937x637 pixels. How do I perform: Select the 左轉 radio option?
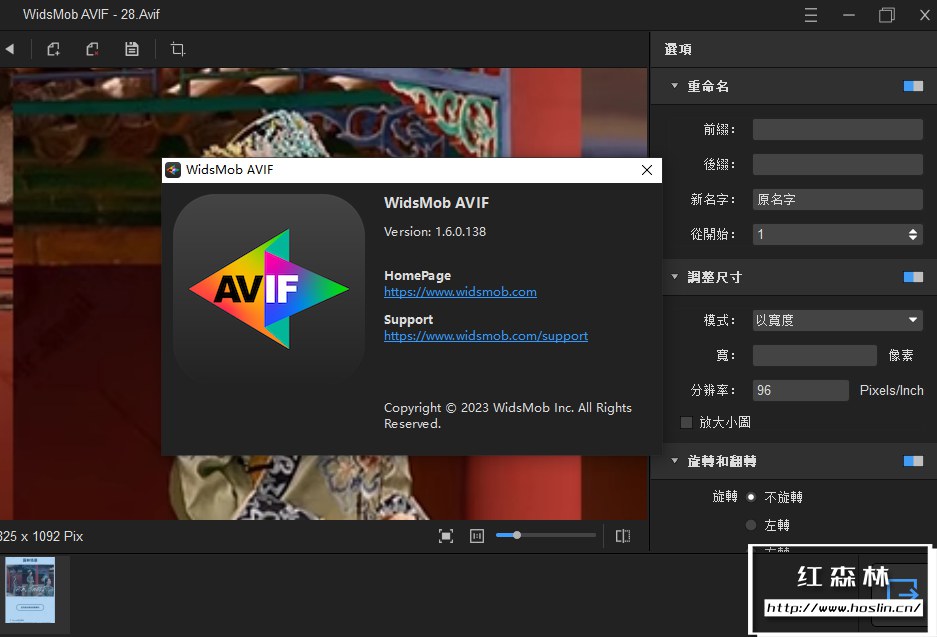751,525
